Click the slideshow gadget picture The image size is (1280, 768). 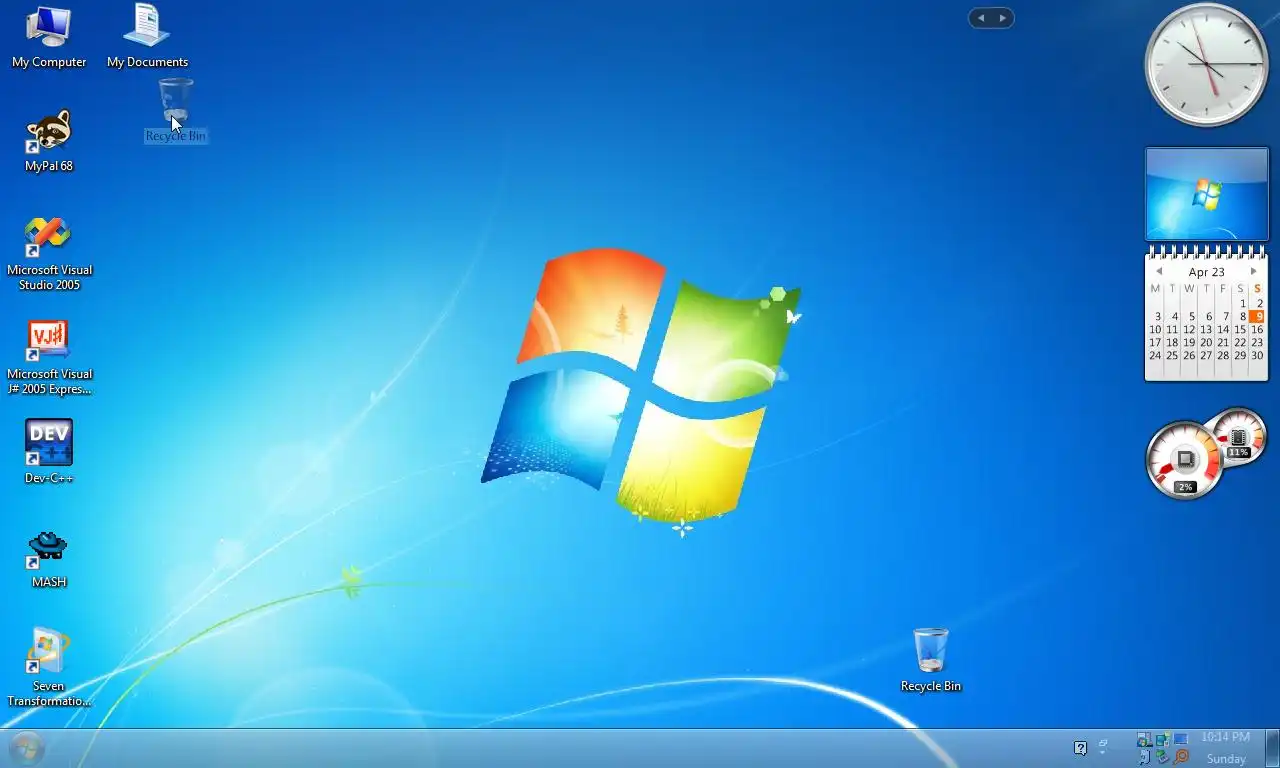tap(1206, 194)
